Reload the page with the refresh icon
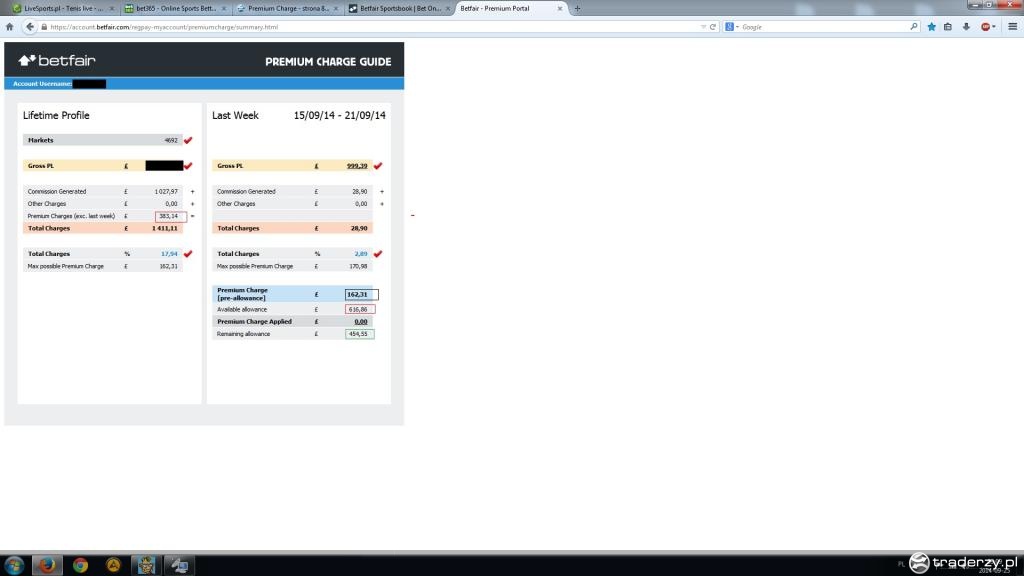 tap(712, 27)
